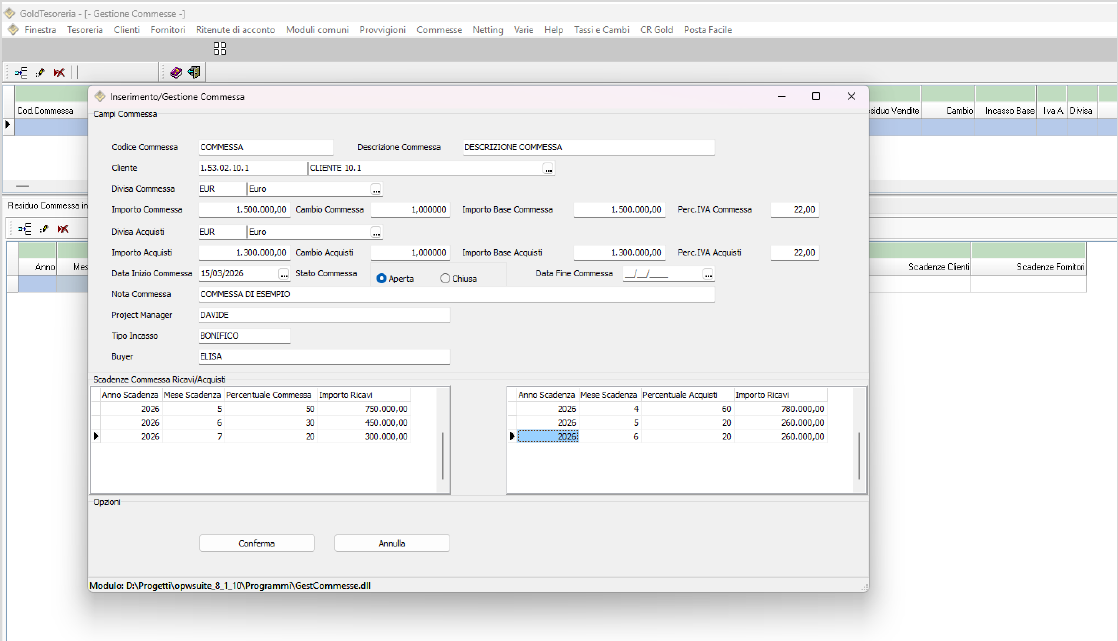Open the Commesse menu
The image size is (1118, 641).
(439, 30)
